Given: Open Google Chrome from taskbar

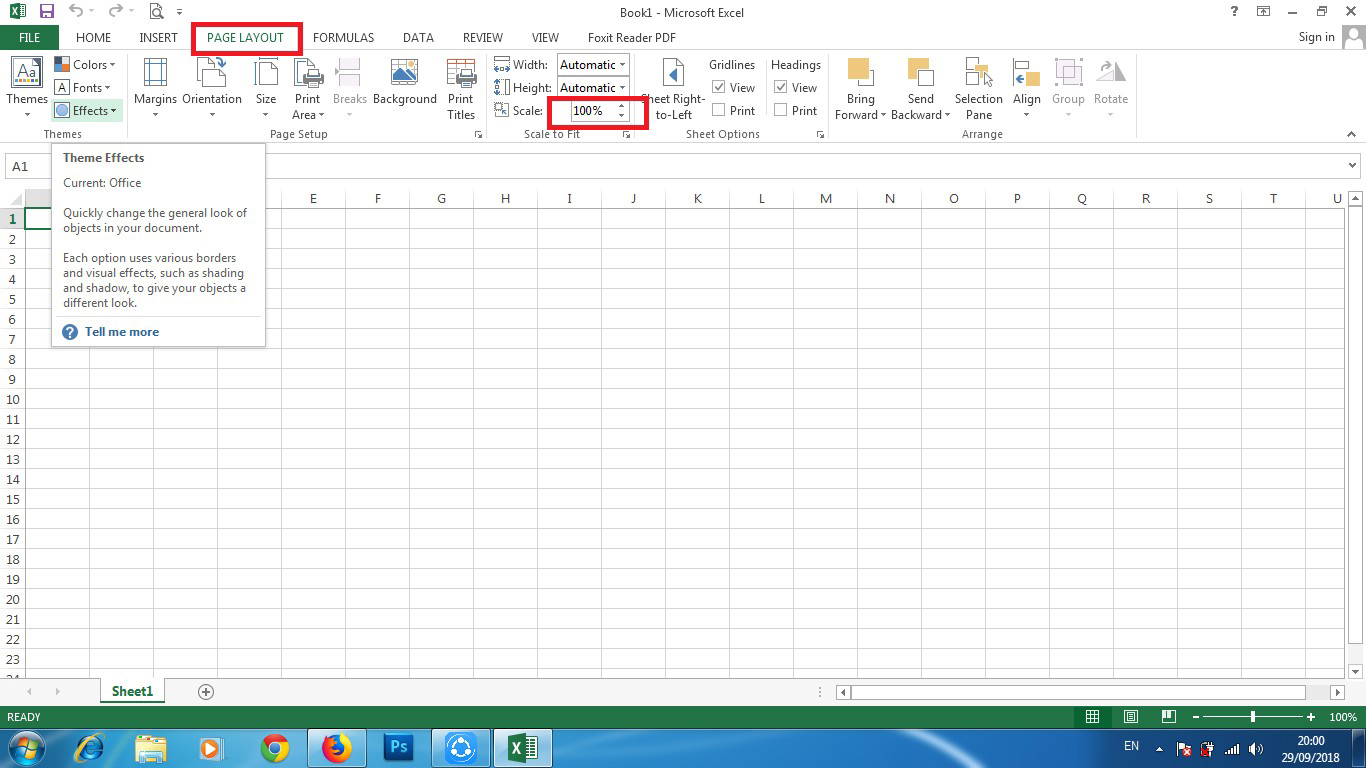Looking at the screenshot, I should [x=275, y=748].
